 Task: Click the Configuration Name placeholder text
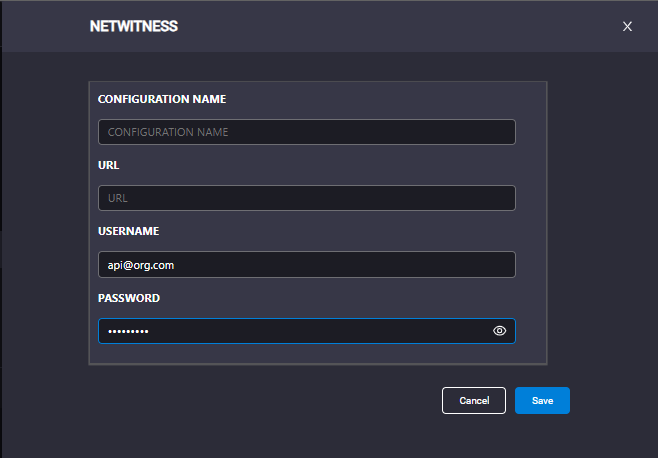[x=168, y=132]
